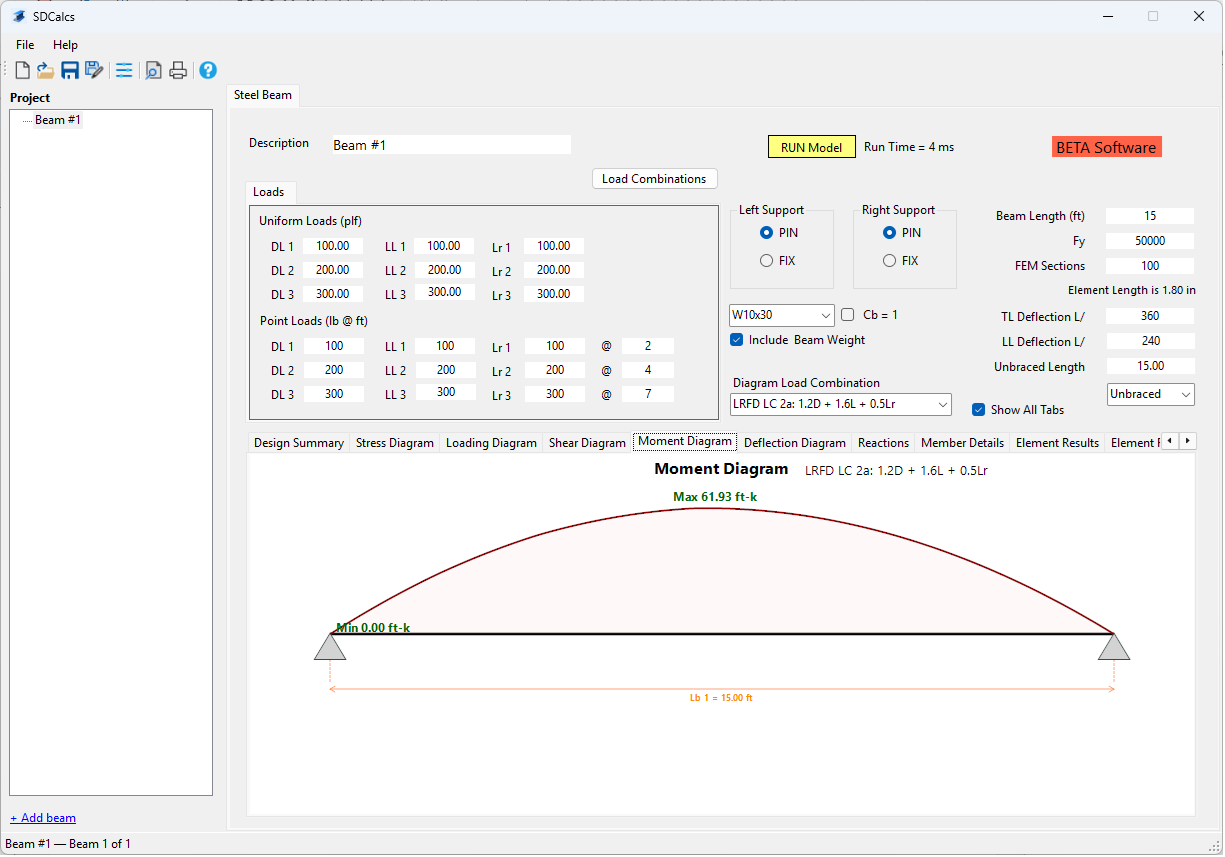
Task: Open Load Combinations button
Action: tap(654, 179)
